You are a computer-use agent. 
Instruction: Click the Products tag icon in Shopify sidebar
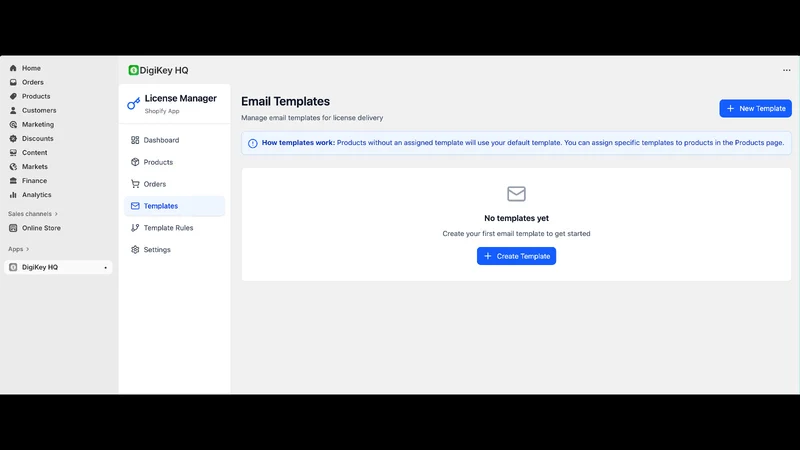[13, 96]
